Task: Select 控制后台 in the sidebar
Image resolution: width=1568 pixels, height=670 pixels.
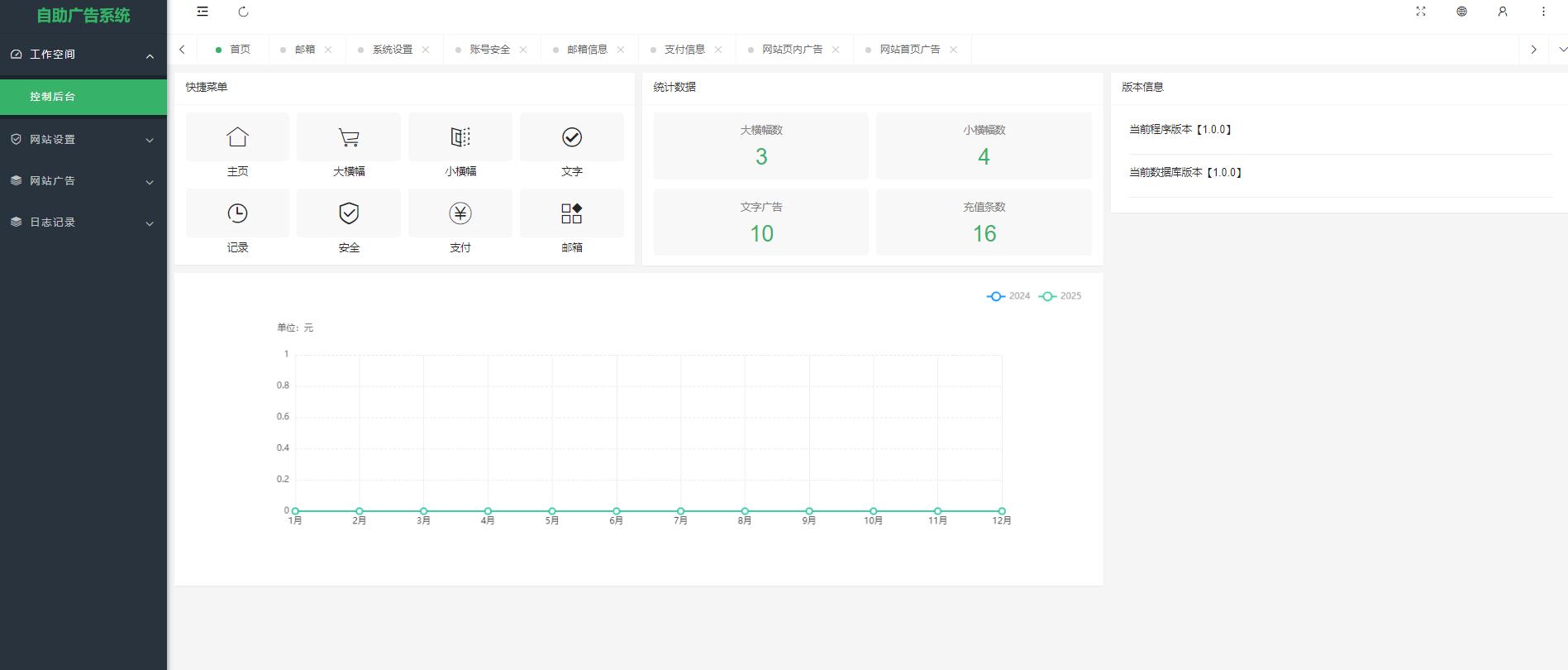Action: click(x=83, y=97)
